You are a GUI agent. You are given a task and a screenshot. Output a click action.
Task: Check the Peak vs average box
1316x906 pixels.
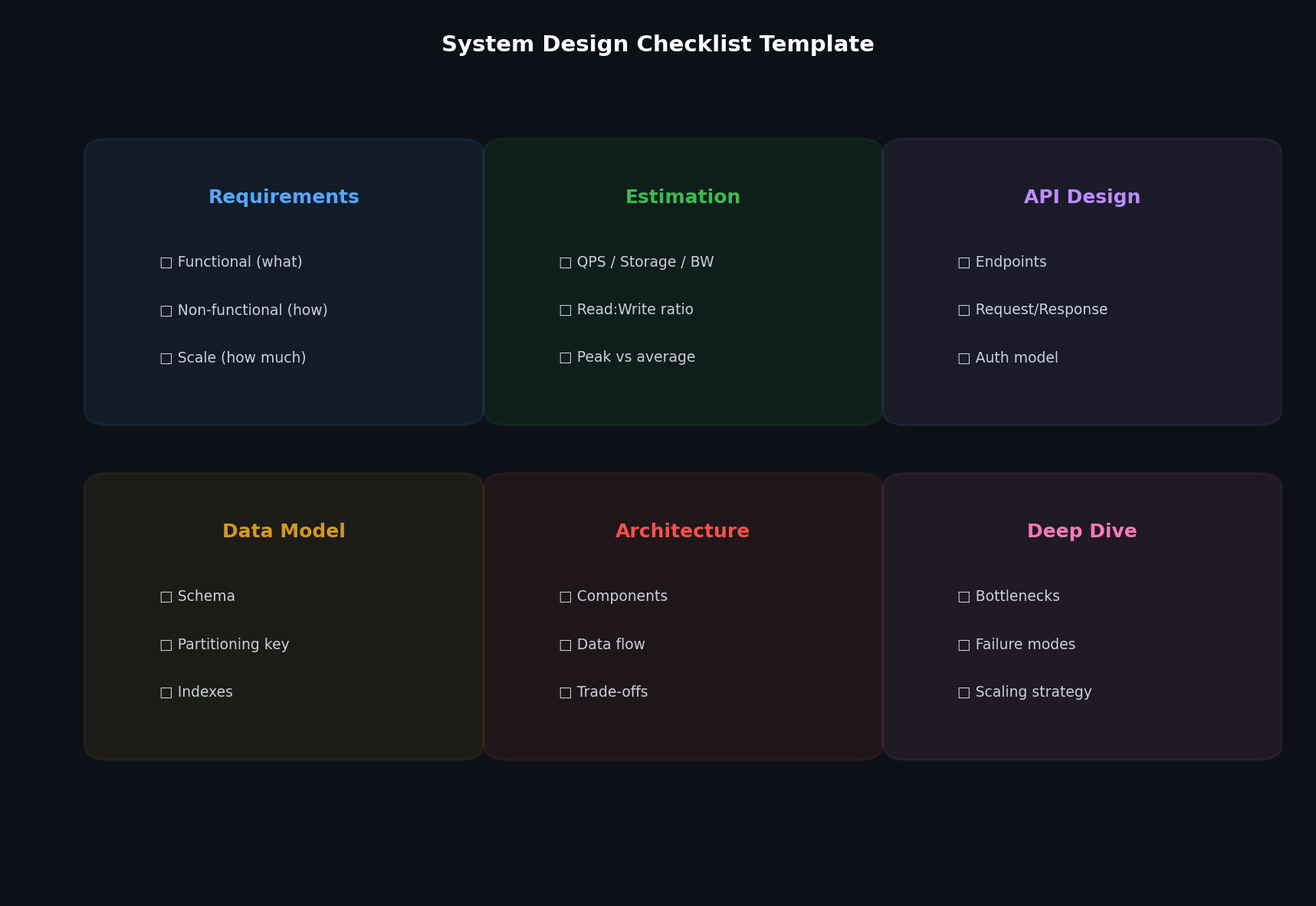click(566, 358)
